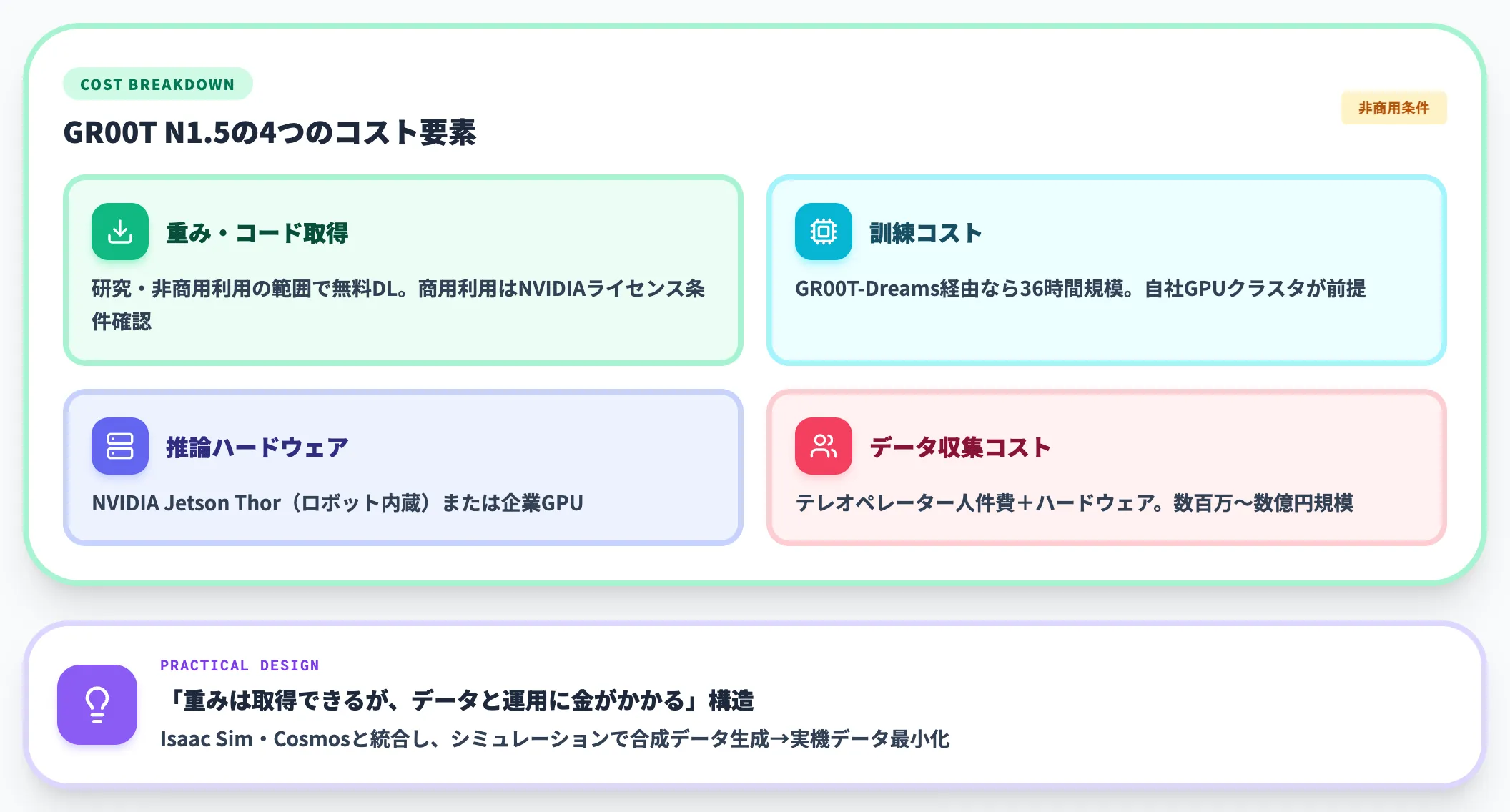Select the 訓練コスト card heading
This screenshot has height=812, width=1510.
(925, 233)
